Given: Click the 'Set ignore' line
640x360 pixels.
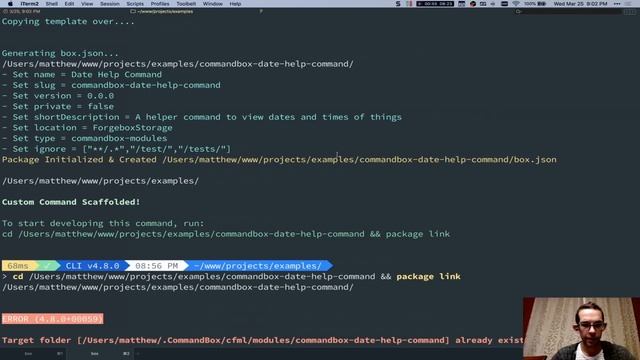Looking at the screenshot, I should coord(116,149).
